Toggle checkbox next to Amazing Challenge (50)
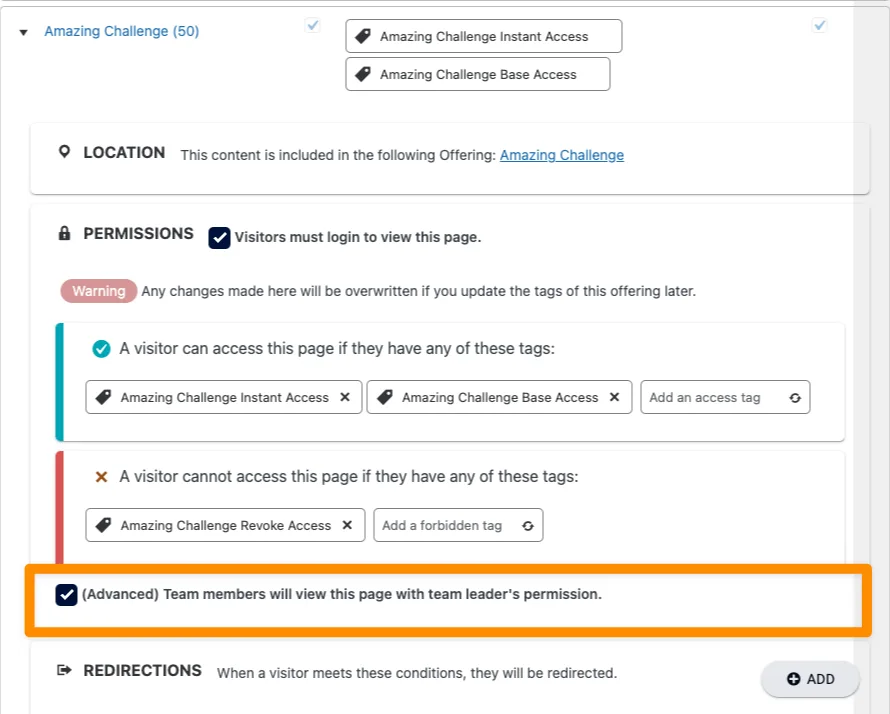 coord(313,26)
